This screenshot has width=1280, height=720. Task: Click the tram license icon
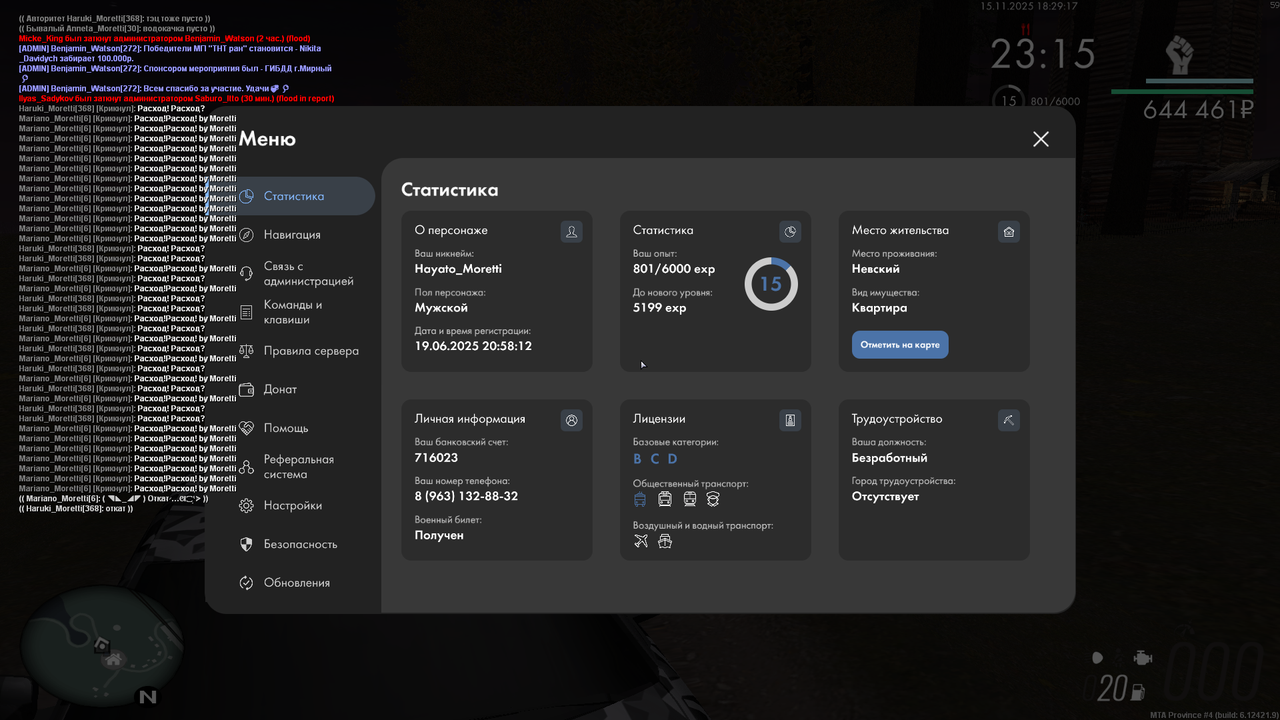665,499
